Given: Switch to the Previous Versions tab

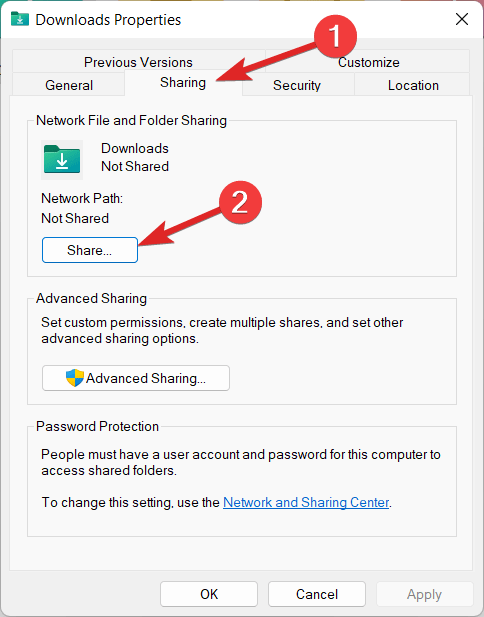Looking at the screenshot, I should click(139, 62).
